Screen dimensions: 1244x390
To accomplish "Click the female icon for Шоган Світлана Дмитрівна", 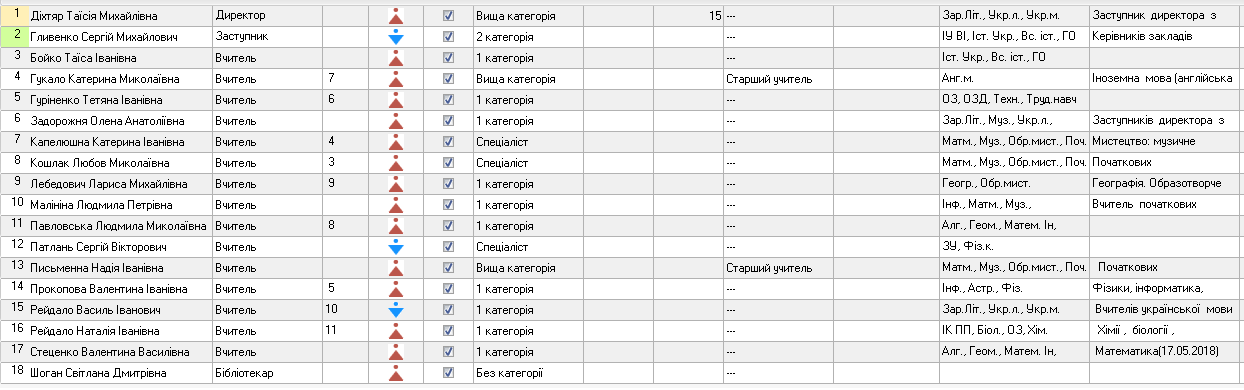I will (395, 372).
